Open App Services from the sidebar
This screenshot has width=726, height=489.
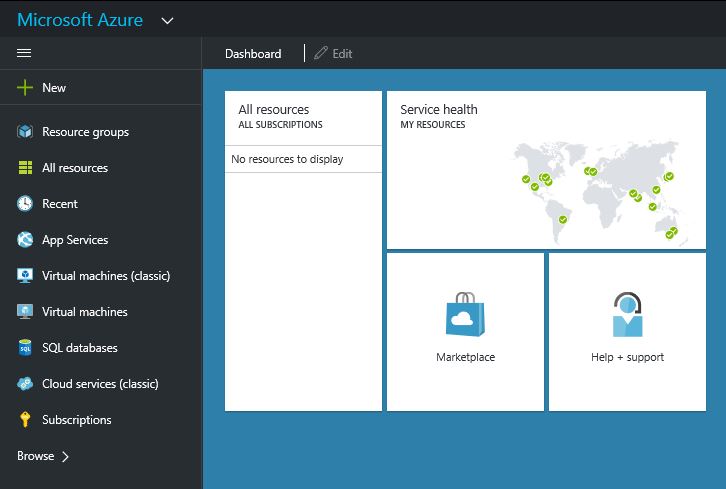coord(75,240)
